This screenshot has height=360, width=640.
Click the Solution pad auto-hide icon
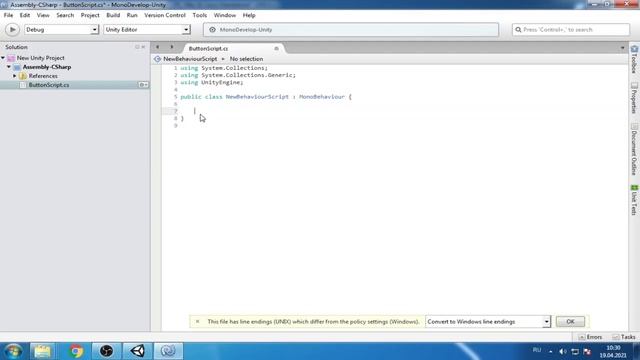tap(137, 47)
